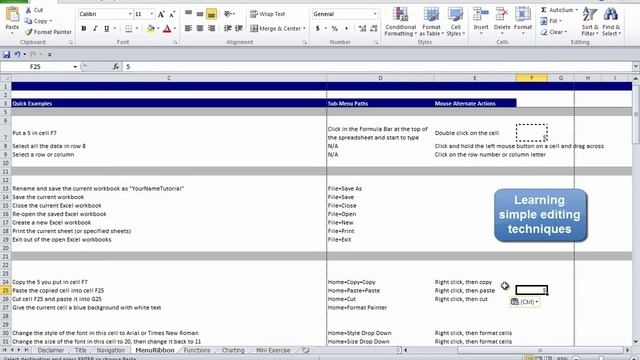Decrease the cell indent

(x=228, y=29)
